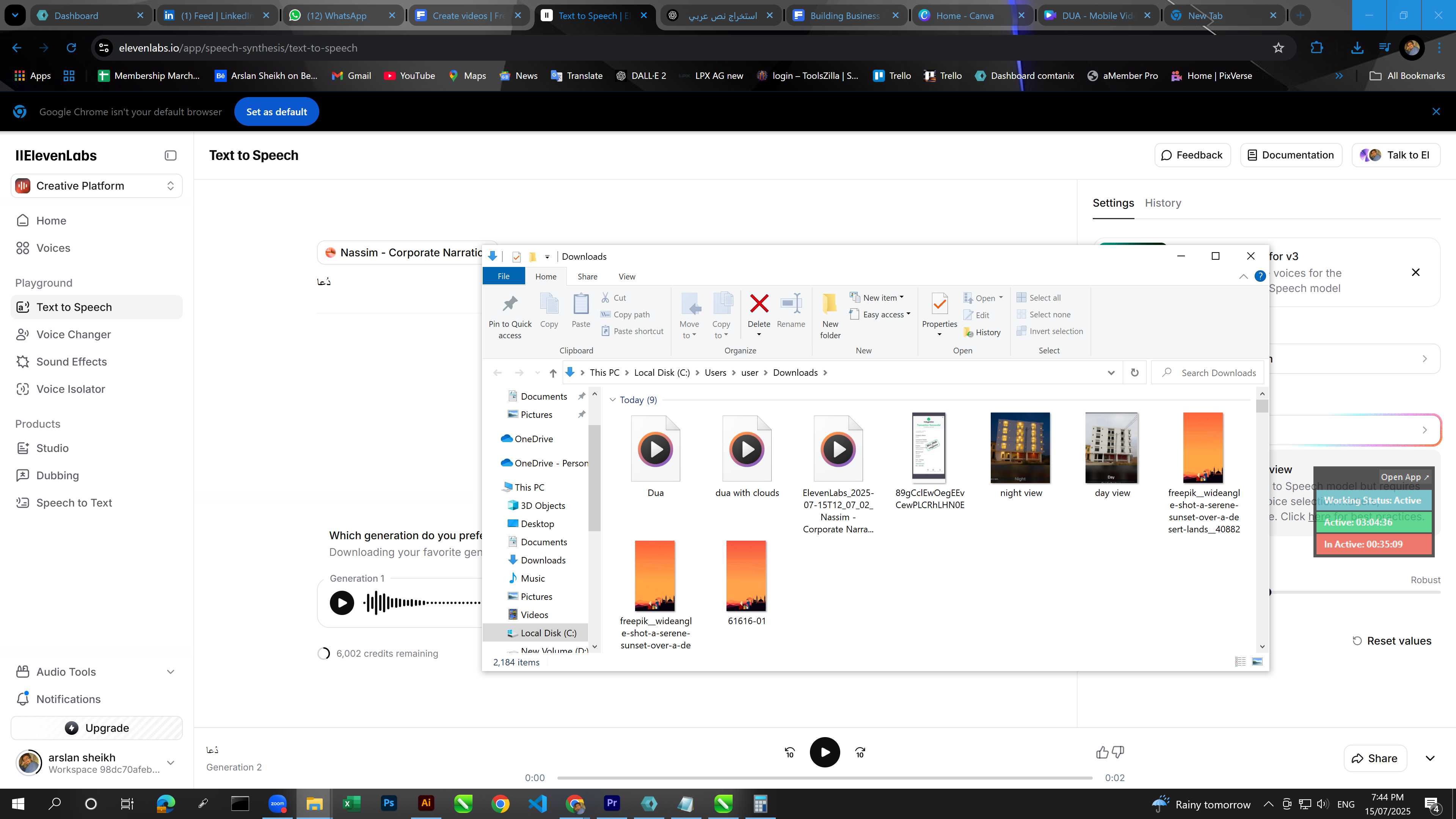Select night view image thumbnail
Screen dimensions: 1456x819
pos(1020,448)
